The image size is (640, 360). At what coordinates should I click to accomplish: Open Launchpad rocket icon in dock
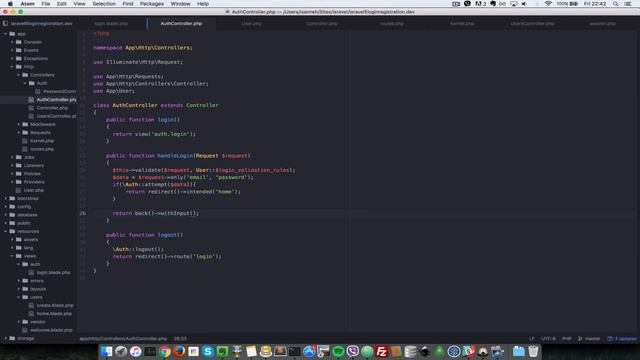[121, 351]
